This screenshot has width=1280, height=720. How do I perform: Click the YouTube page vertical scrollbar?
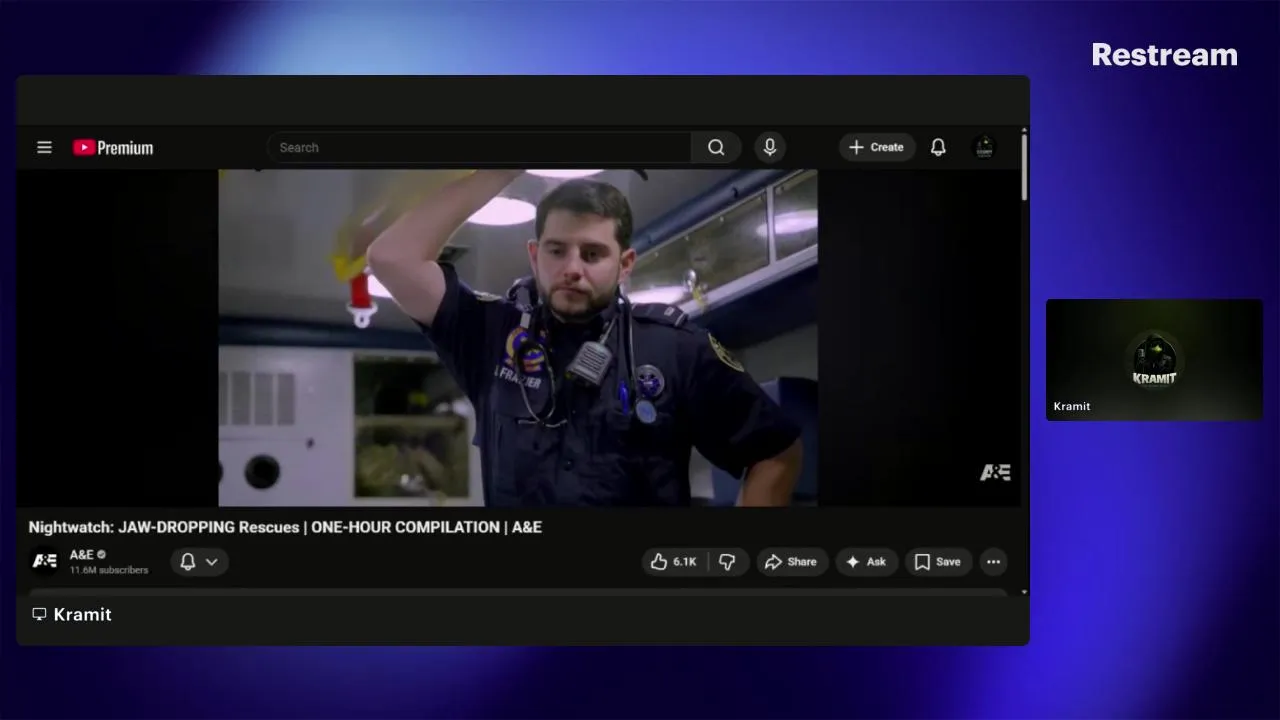coord(1024,167)
